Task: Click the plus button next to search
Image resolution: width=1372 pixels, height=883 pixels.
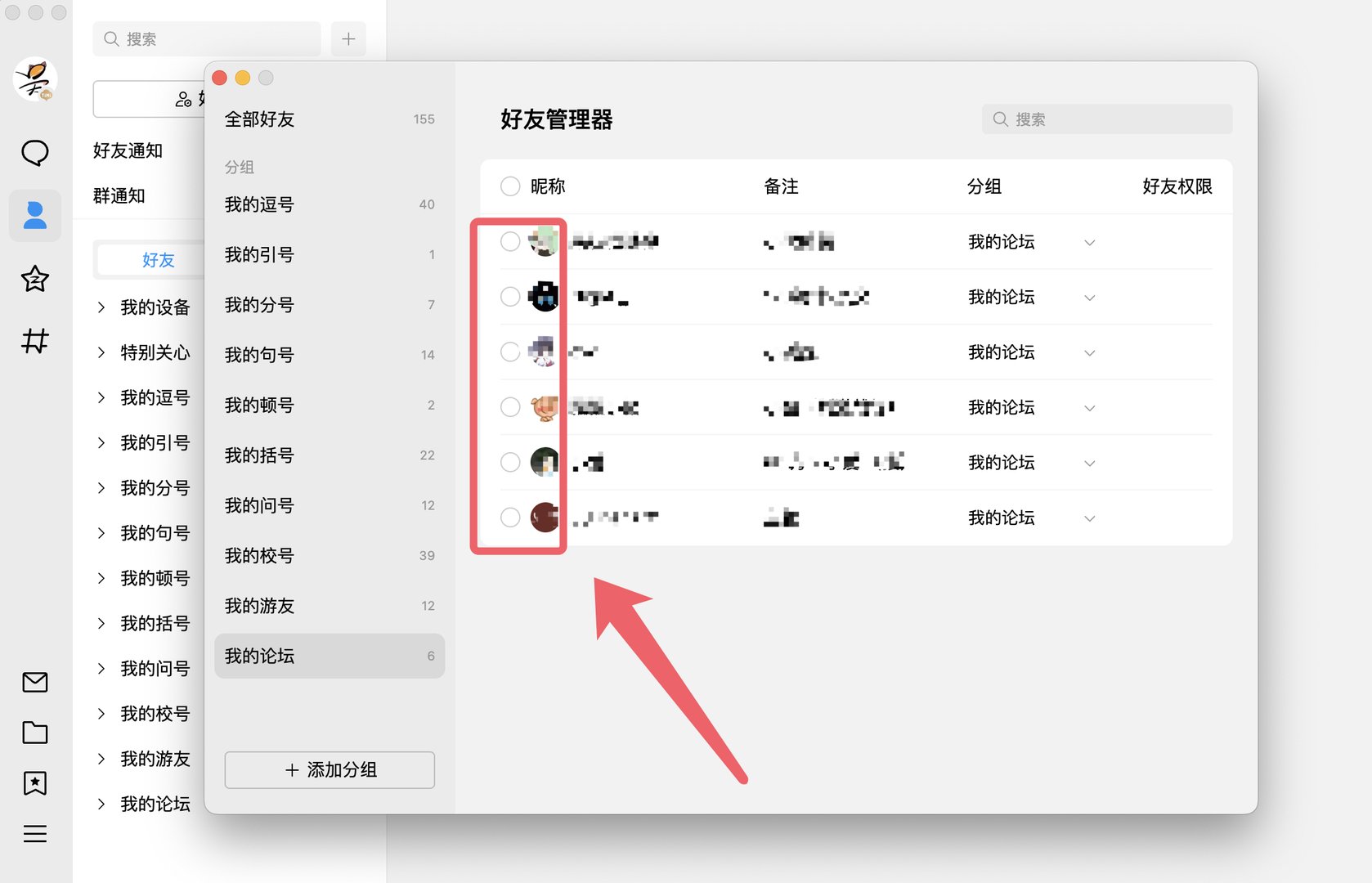Action: click(x=347, y=38)
